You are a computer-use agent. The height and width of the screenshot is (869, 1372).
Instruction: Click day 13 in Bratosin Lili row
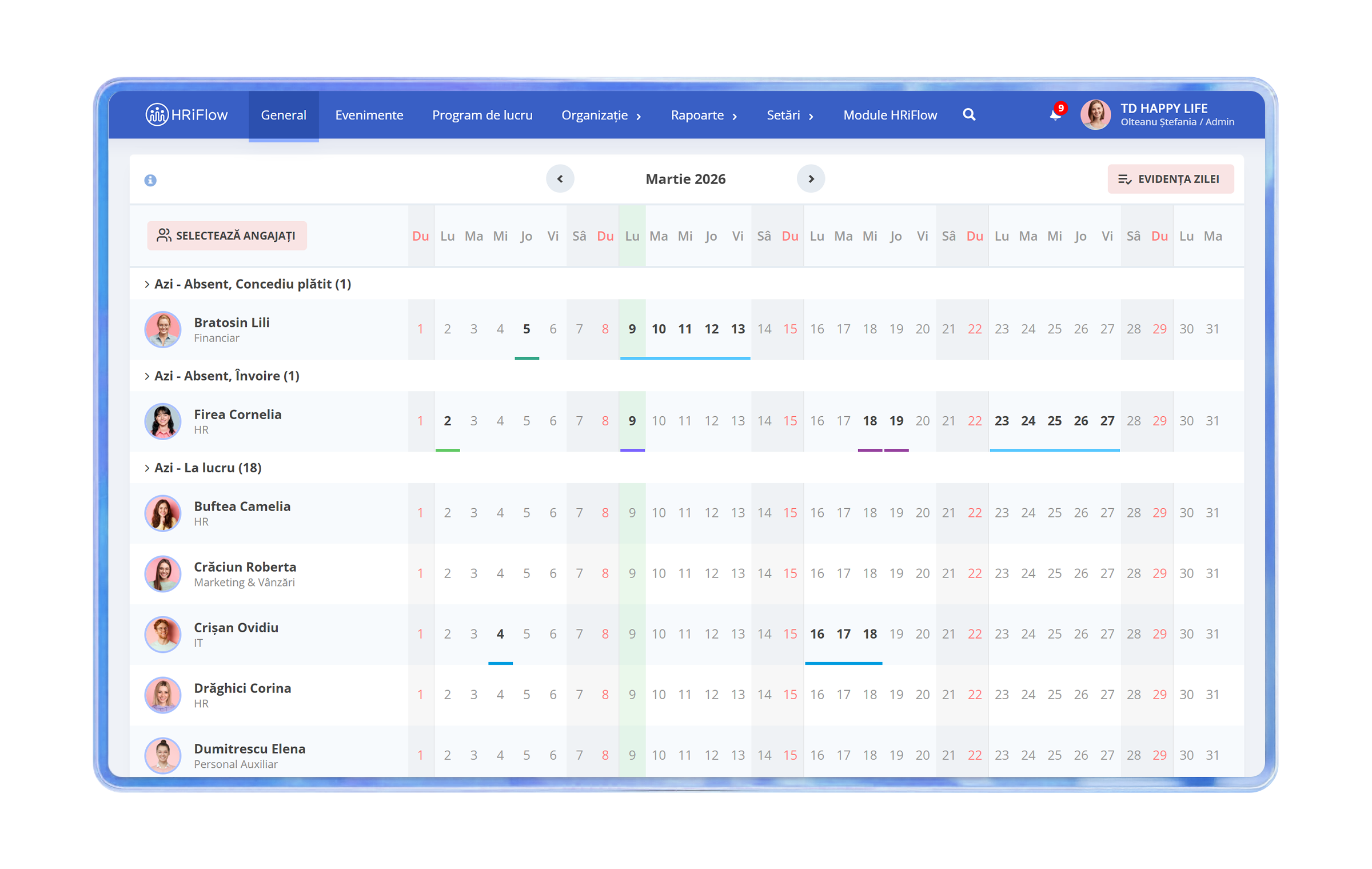click(x=737, y=329)
